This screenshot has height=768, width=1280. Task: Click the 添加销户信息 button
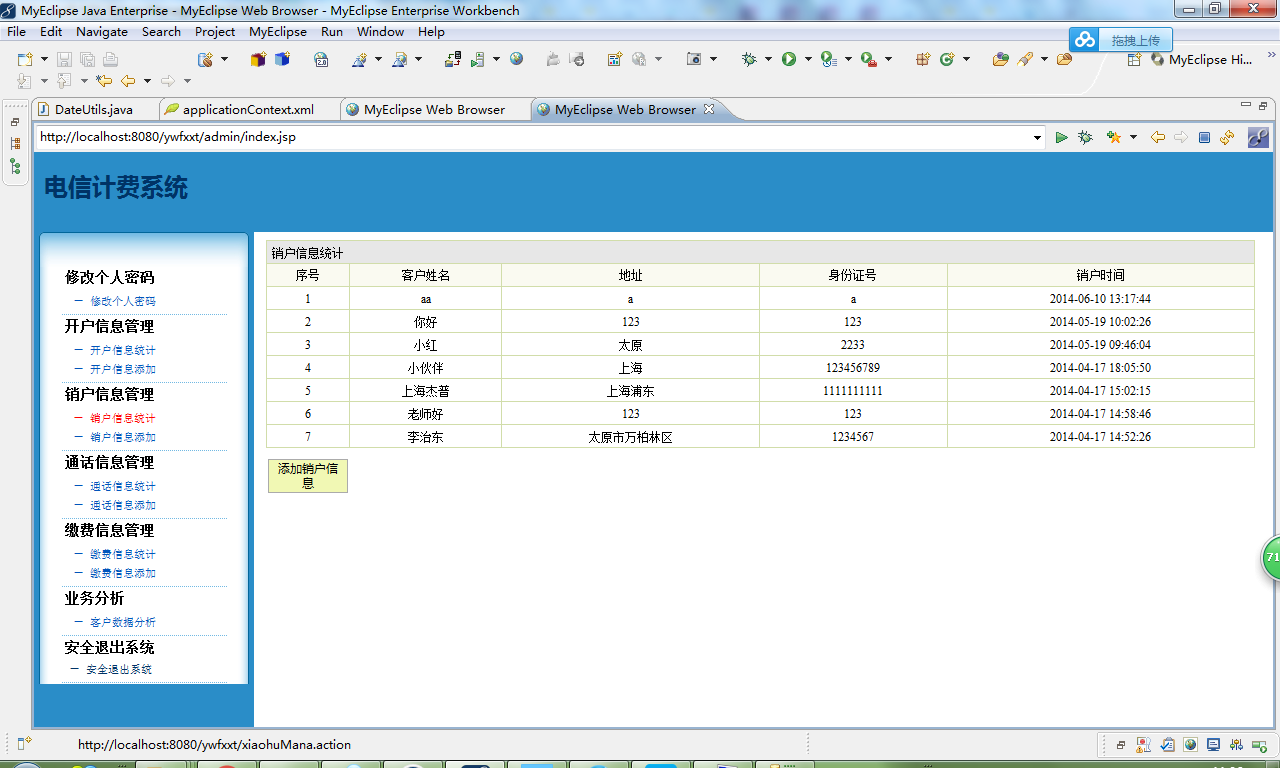tap(307, 475)
